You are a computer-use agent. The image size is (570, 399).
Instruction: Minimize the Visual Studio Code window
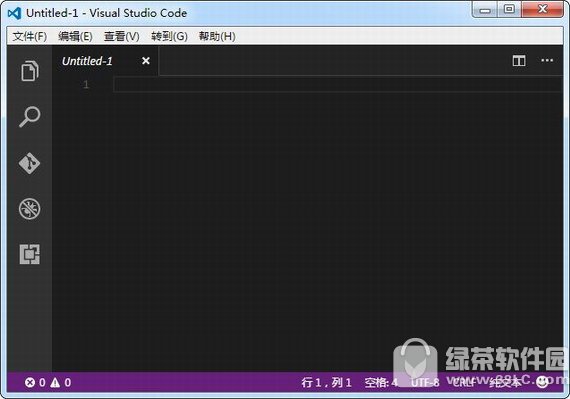pos(485,10)
